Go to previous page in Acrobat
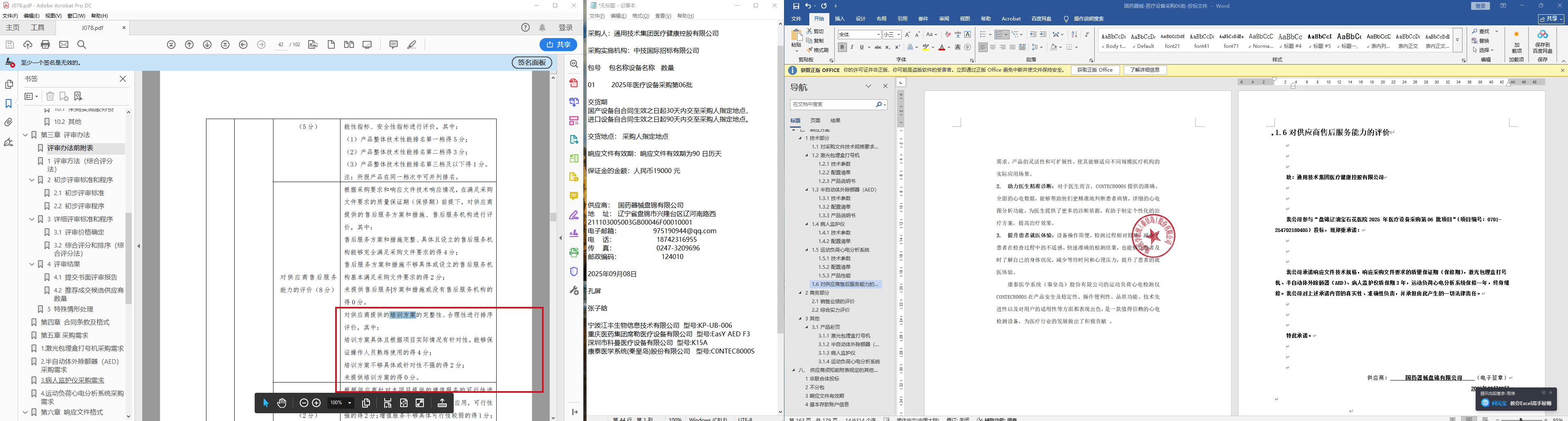Image resolution: width=1568 pixels, height=421 pixels. [189, 45]
